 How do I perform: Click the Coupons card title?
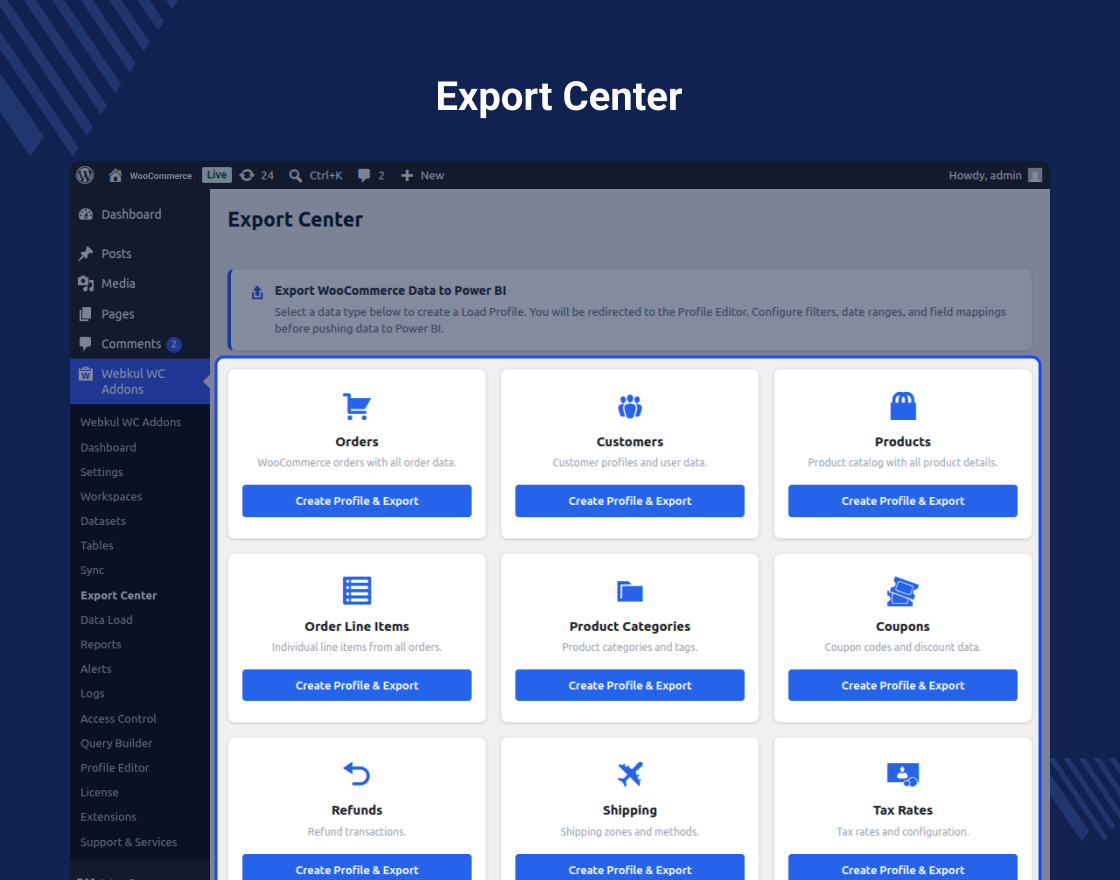pyautogui.click(x=903, y=626)
